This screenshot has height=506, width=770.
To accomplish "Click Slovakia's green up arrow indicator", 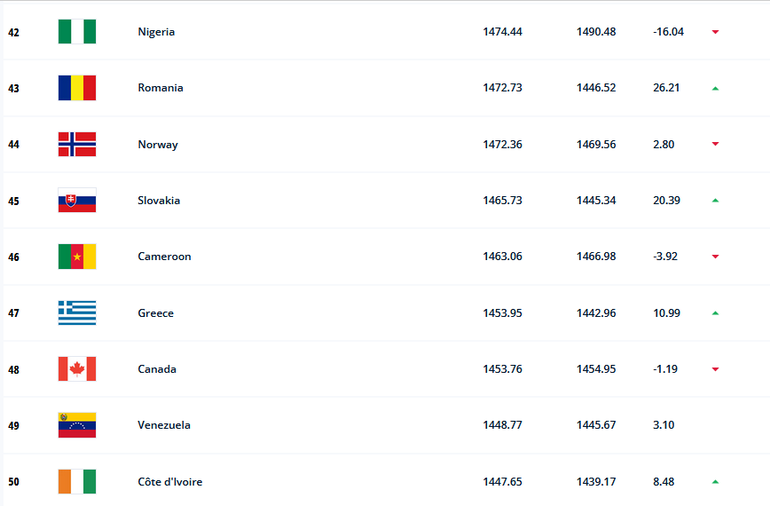I will (715, 200).
